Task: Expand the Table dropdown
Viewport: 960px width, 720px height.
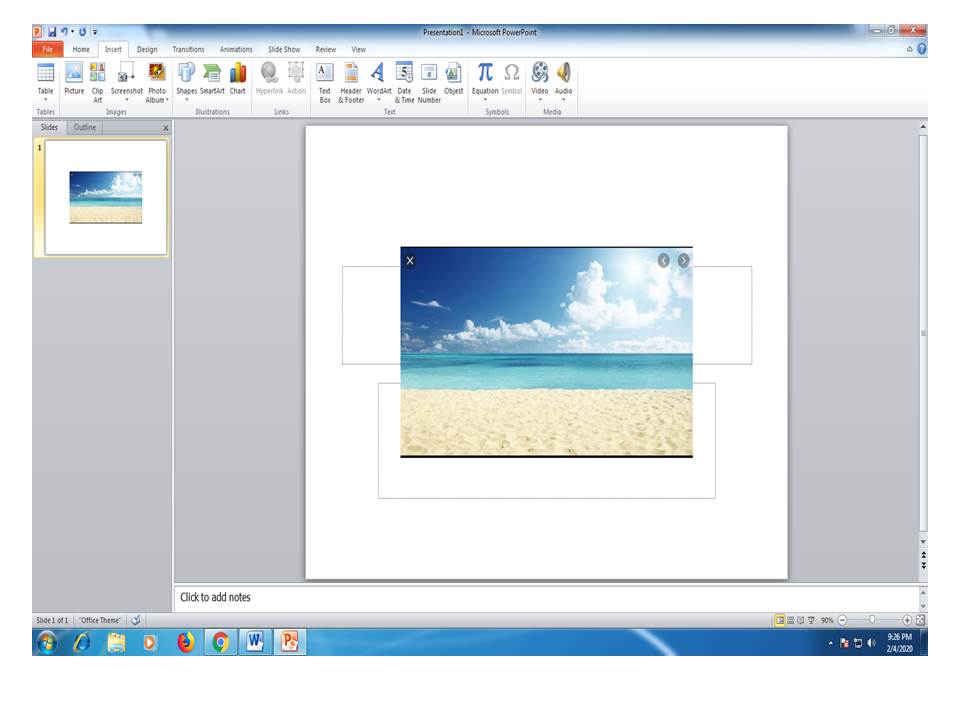Action: [x=45, y=99]
